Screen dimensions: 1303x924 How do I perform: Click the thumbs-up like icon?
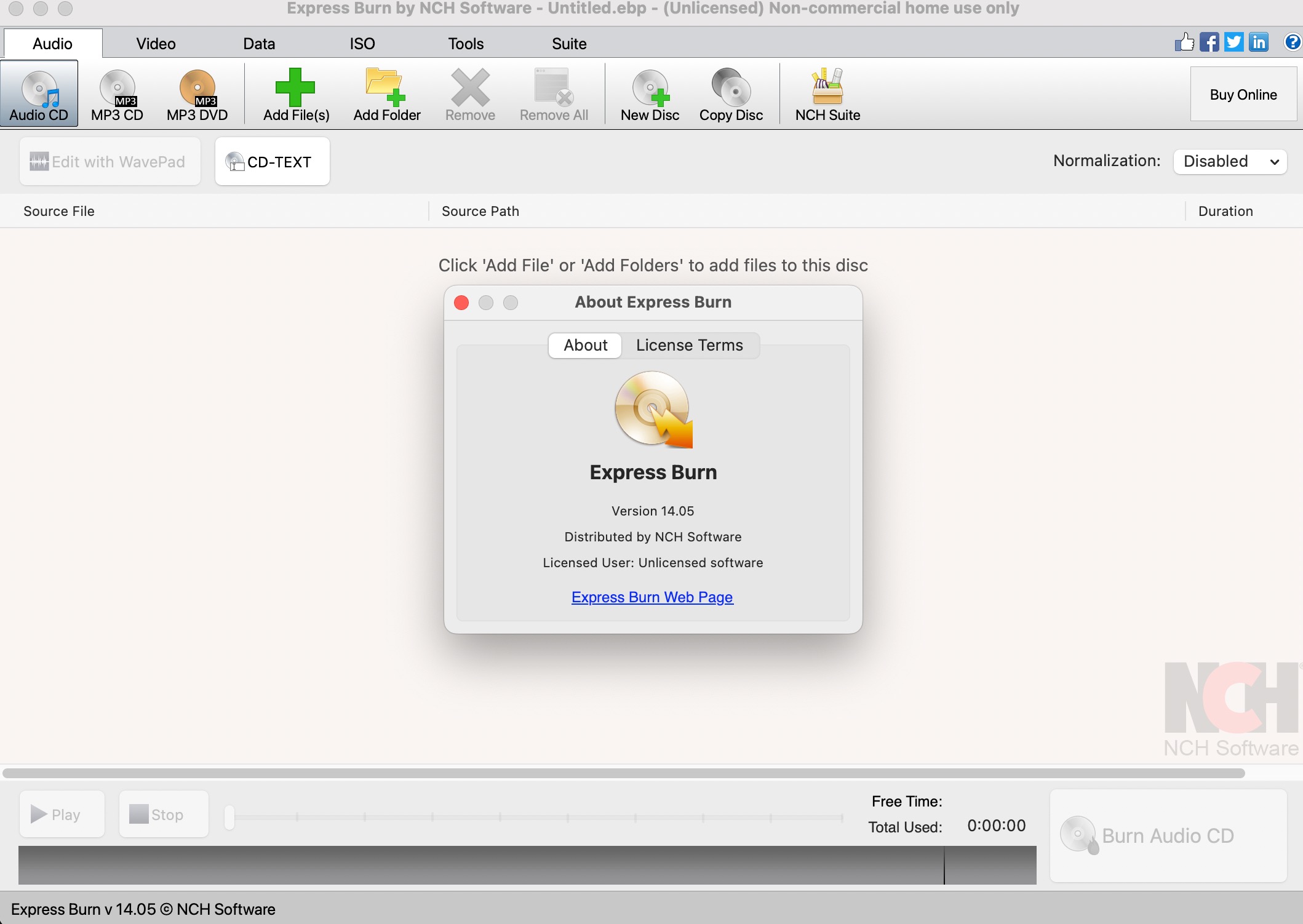coord(1184,42)
